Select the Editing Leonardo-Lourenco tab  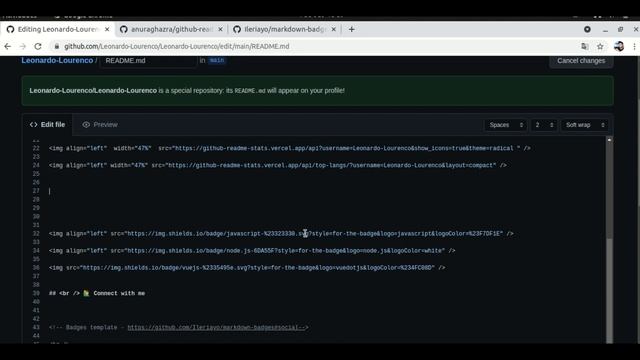point(58,29)
